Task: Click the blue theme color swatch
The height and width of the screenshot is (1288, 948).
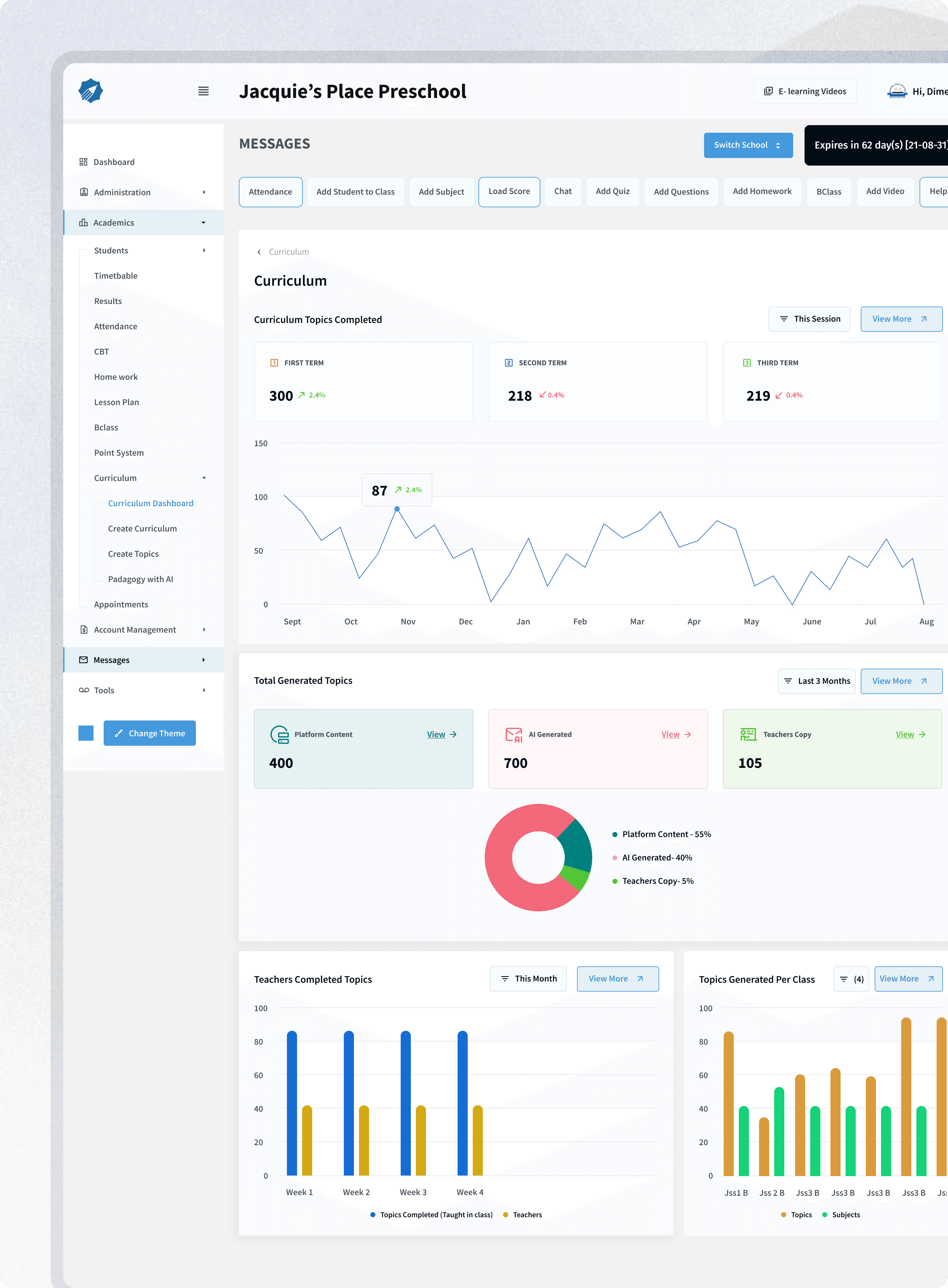Action: (x=86, y=733)
